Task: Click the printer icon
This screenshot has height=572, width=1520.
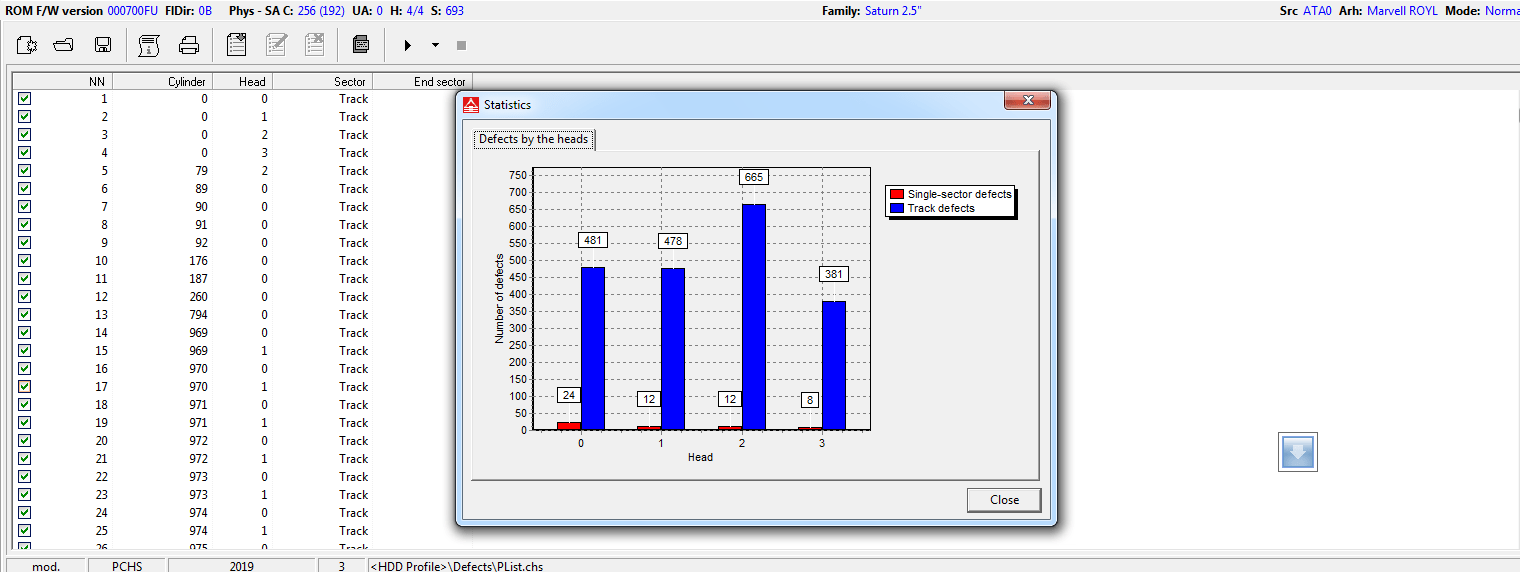Action: (x=189, y=45)
